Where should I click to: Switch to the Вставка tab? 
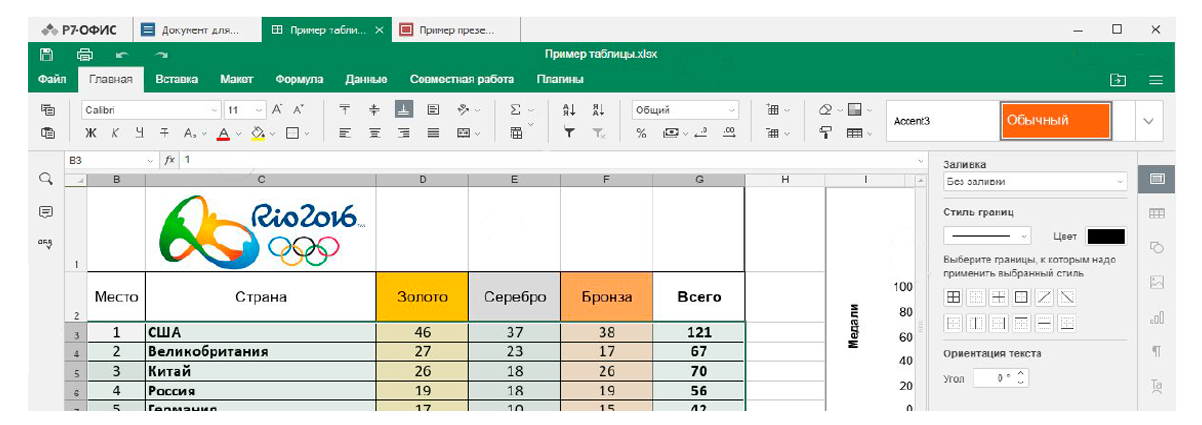(x=176, y=79)
